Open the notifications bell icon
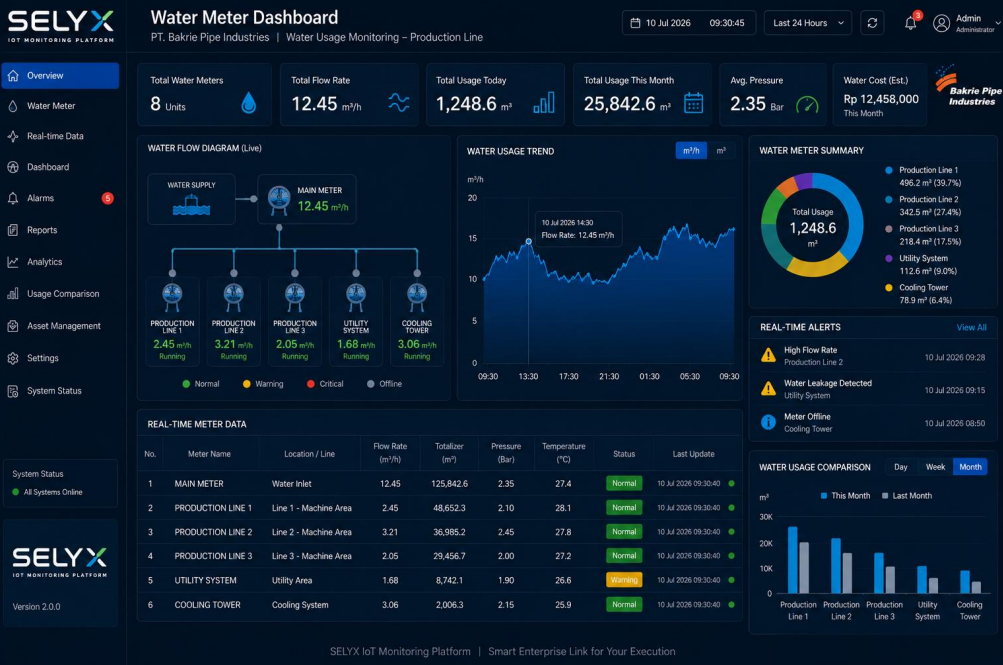This screenshot has height=665, width=1003. pos(910,24)
